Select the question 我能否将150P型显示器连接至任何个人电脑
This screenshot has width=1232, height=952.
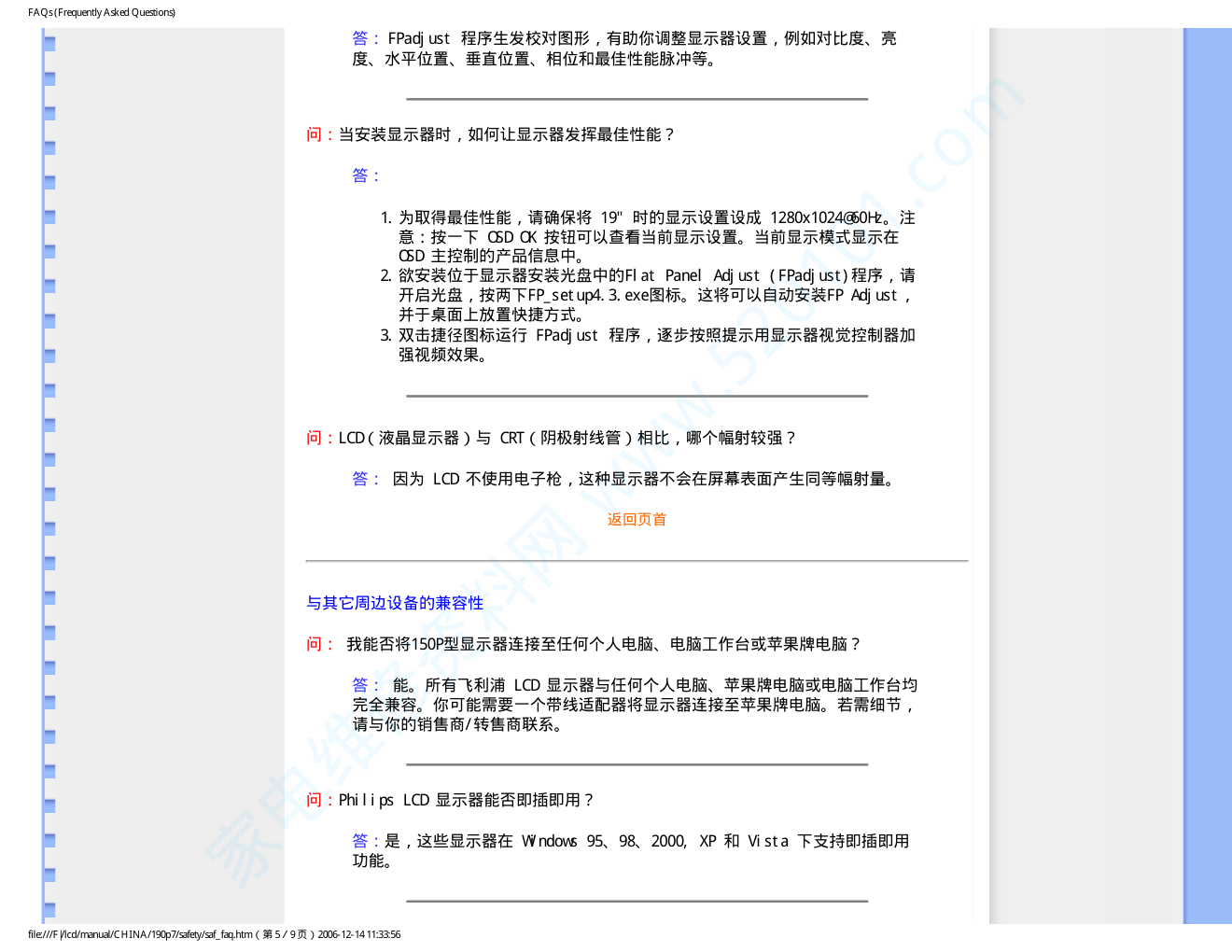tap(584, 644)
